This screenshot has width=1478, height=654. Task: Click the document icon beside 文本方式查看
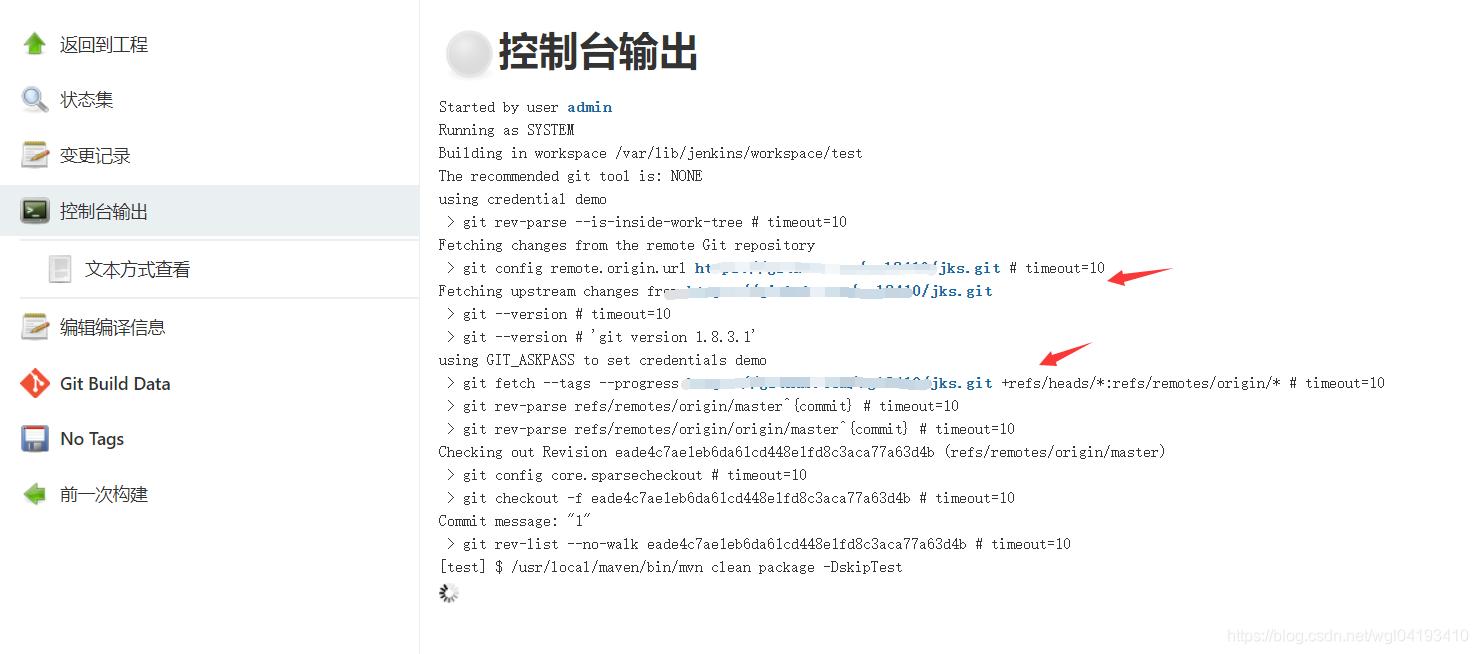pos(61,269)
